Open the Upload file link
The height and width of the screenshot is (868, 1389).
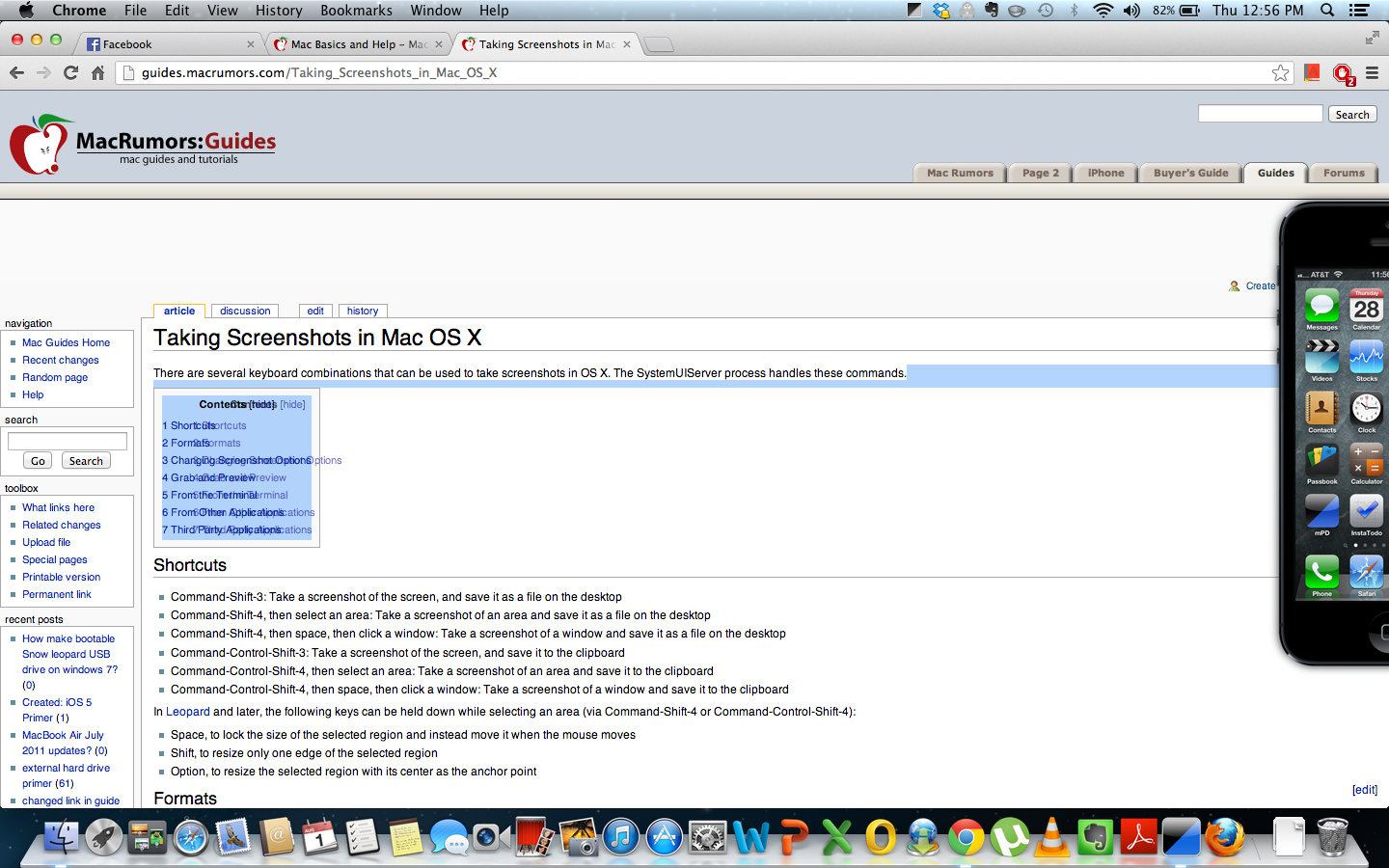46,542
